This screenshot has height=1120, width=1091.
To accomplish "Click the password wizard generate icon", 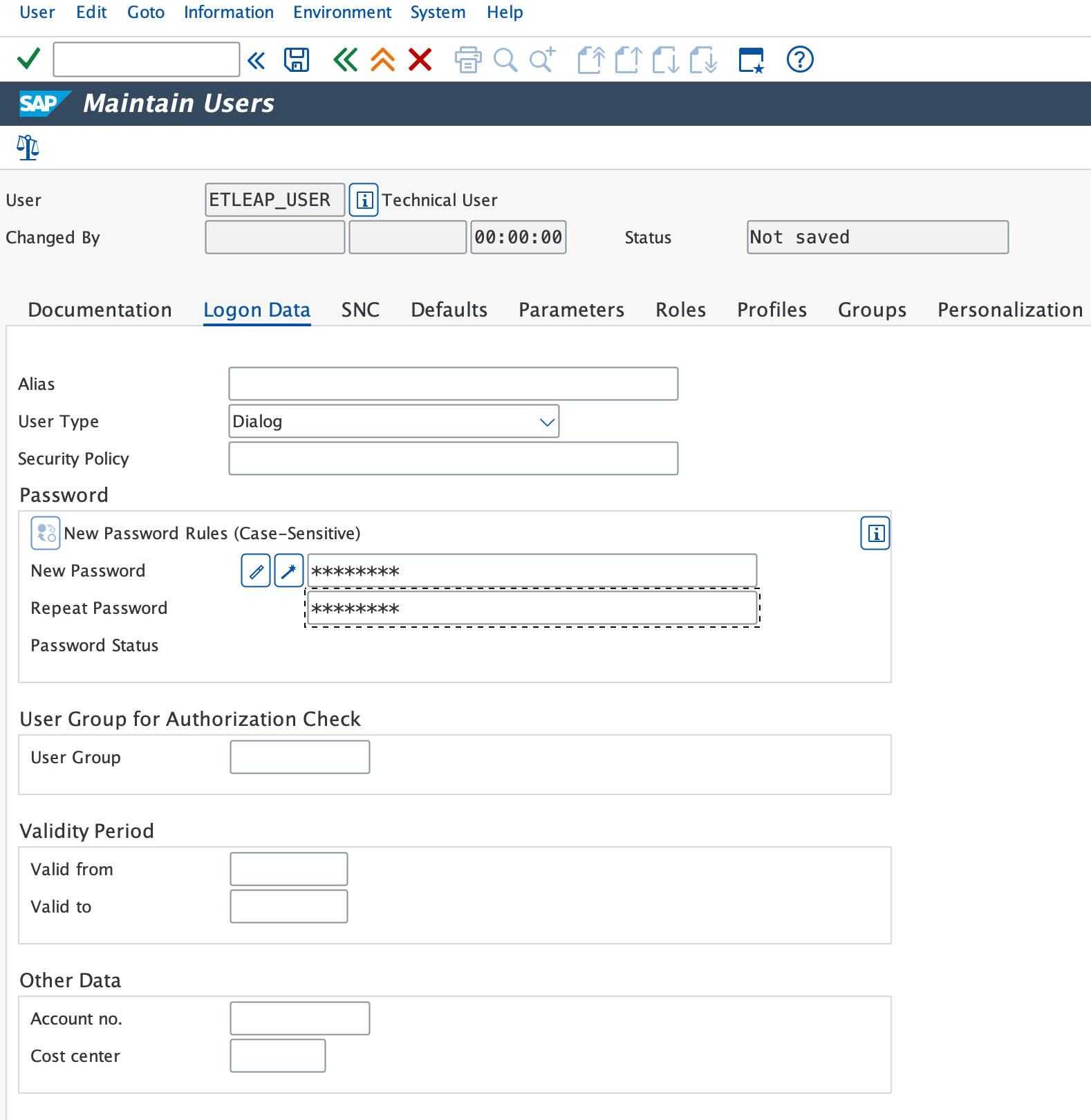I will pyautogui.click(x=289, y=571).
